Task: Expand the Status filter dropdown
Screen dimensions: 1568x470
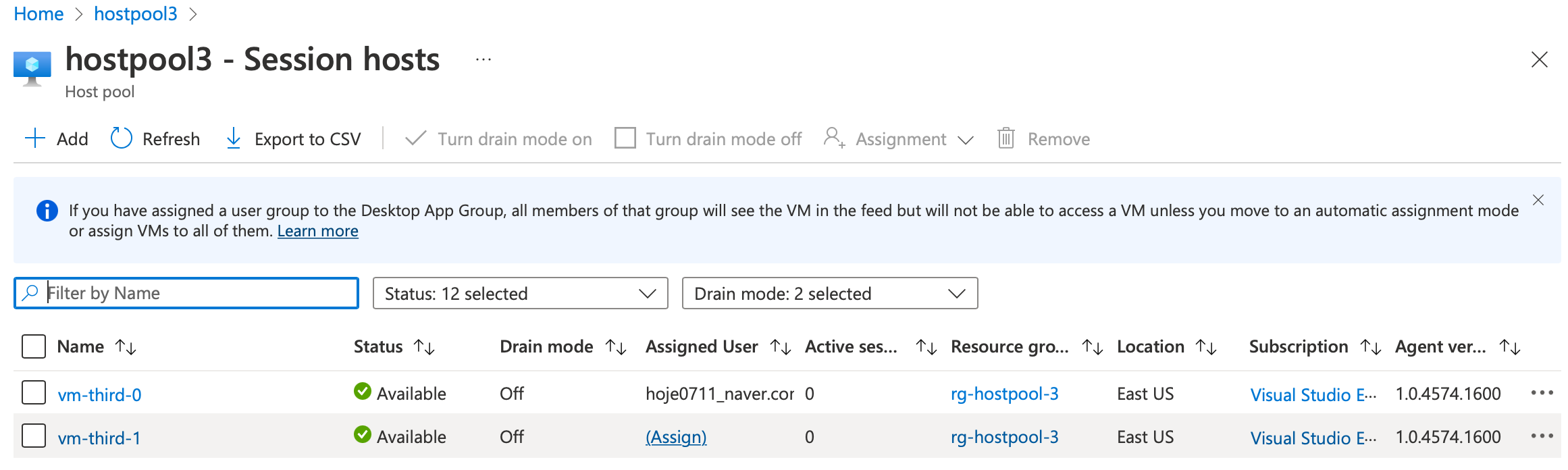Action: tap(520, 293)
